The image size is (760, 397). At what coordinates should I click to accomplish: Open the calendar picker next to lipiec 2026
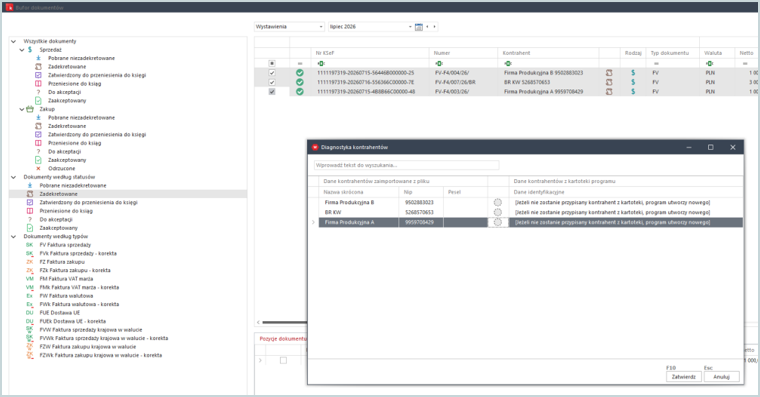[x=419, y=27]
